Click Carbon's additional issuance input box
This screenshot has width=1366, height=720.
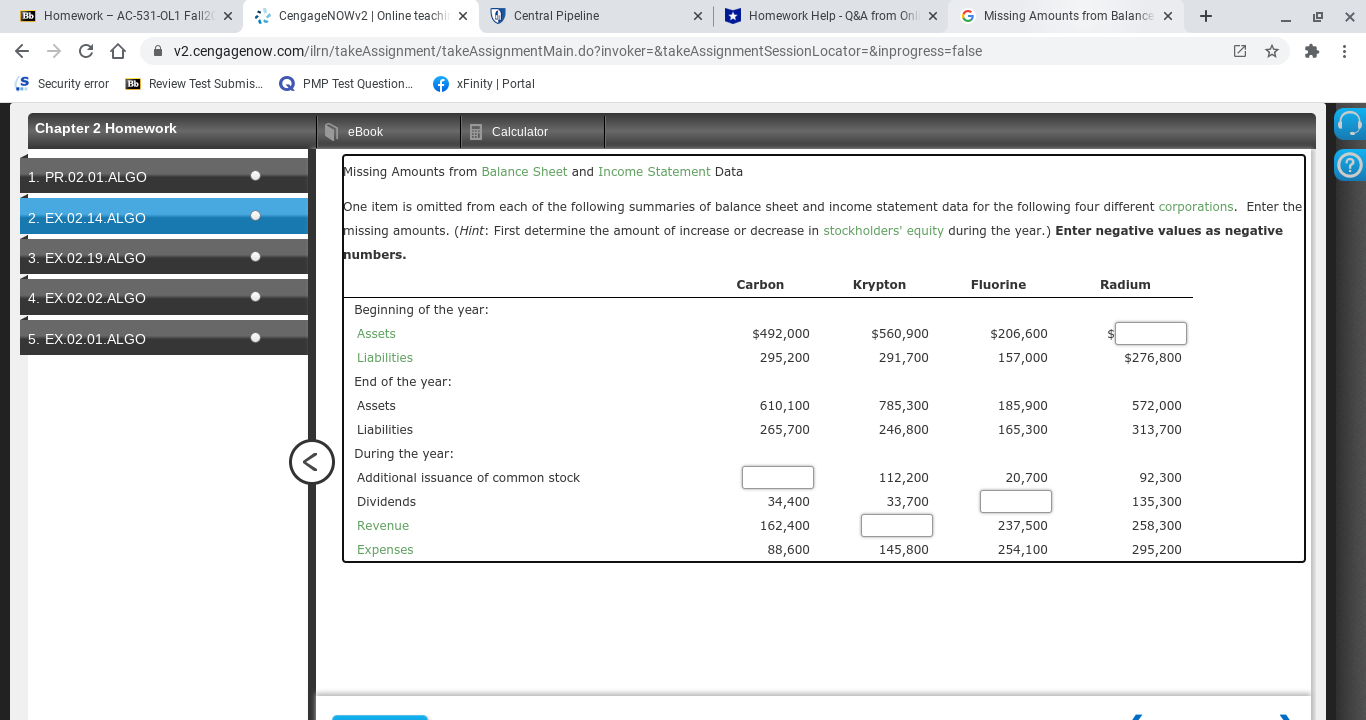click(x=777, y=477)
